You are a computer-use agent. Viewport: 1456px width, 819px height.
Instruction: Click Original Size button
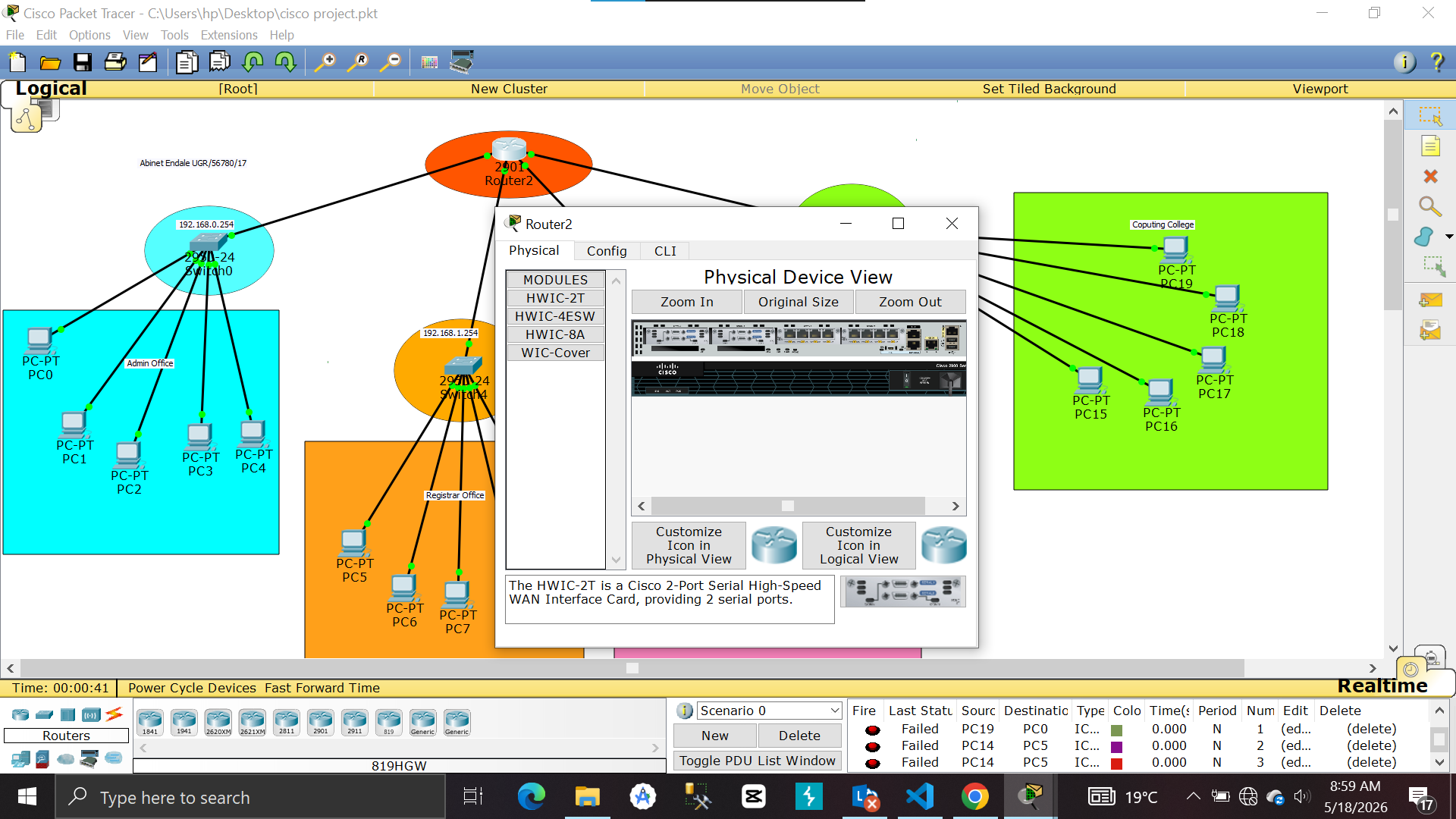[x=799, y=302]
